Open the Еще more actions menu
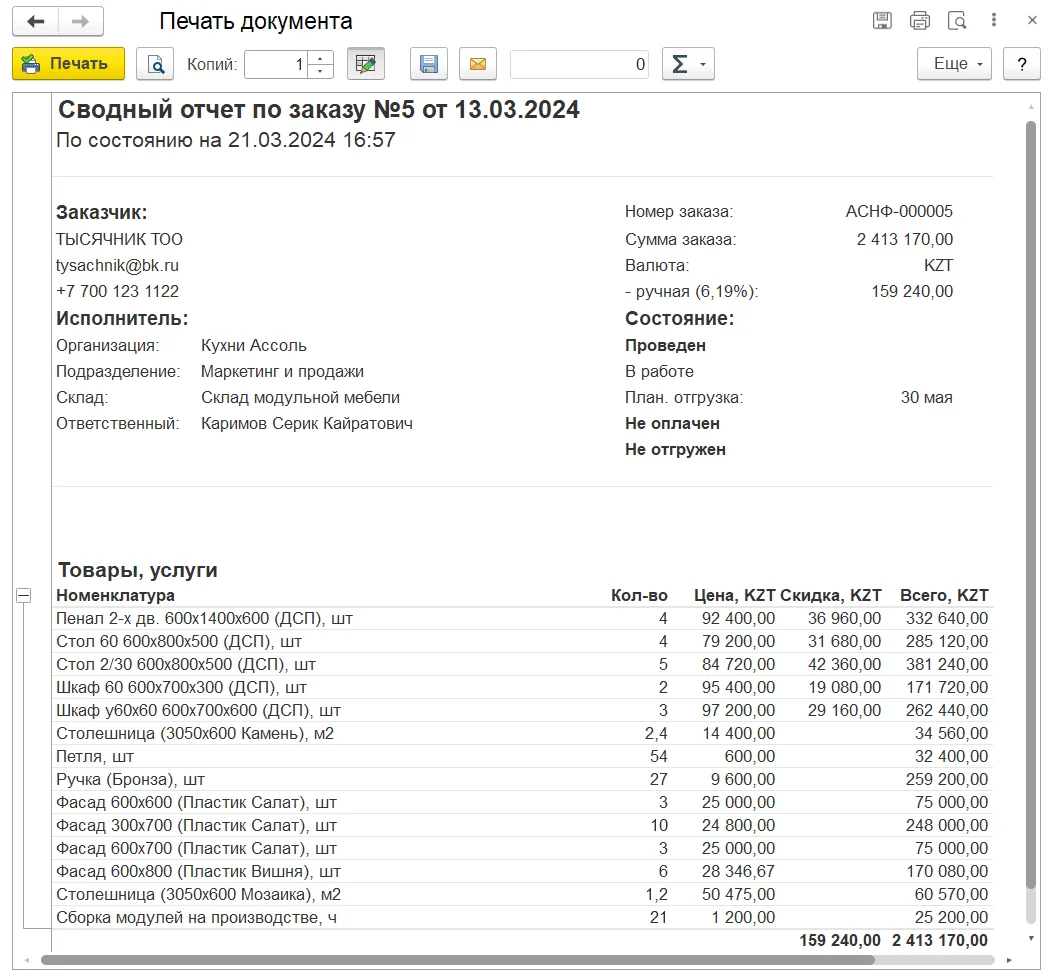The height and width of the screenshot is (978, 1052). point(954,64)
